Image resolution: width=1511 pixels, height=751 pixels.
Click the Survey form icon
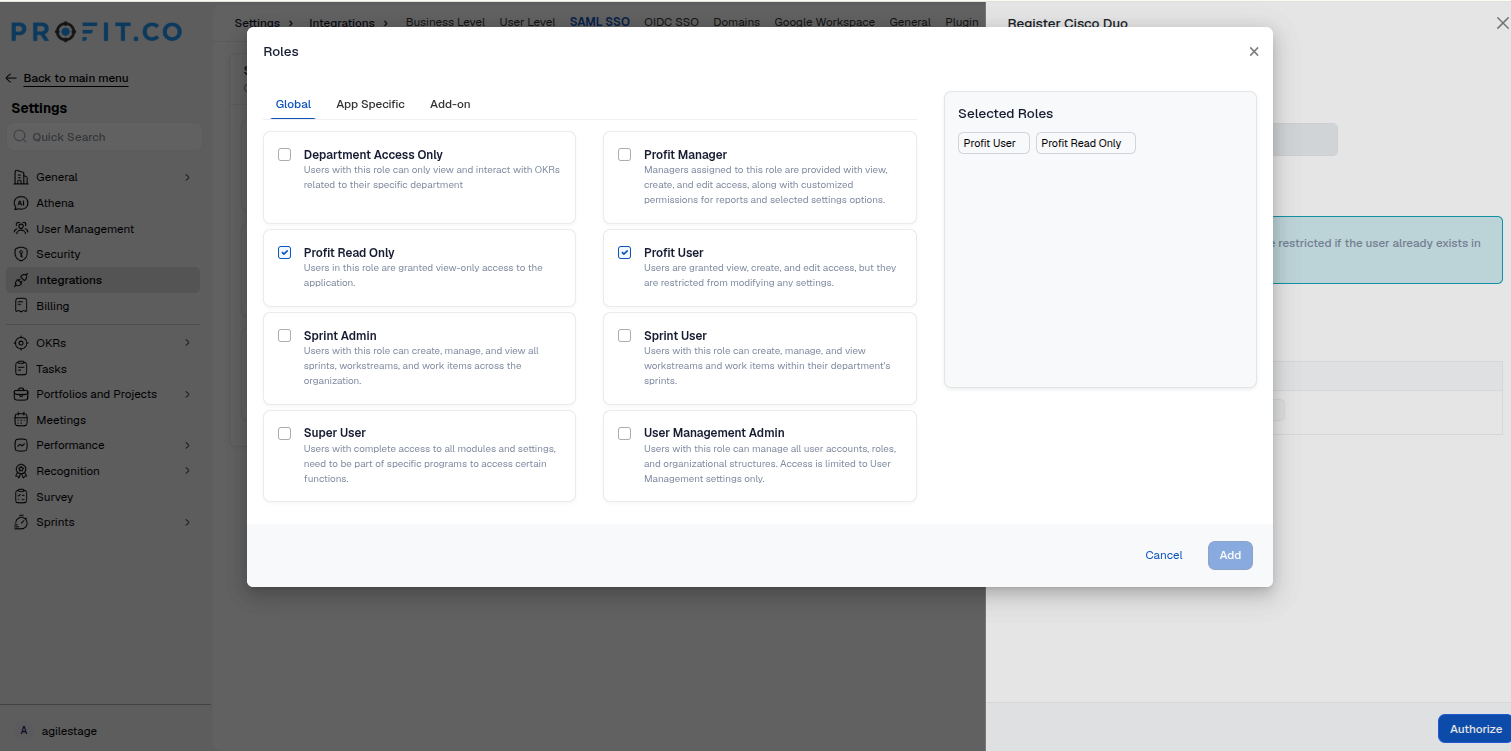[x=21, y=497]
